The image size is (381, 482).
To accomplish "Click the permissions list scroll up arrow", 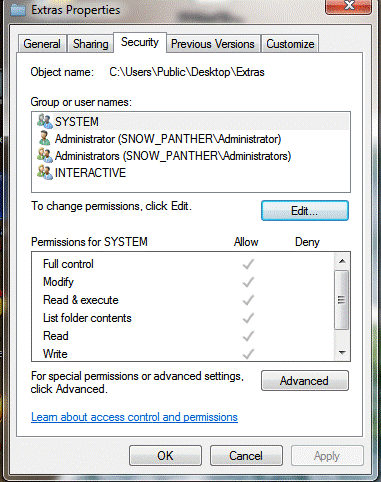I will click(342, 261).
